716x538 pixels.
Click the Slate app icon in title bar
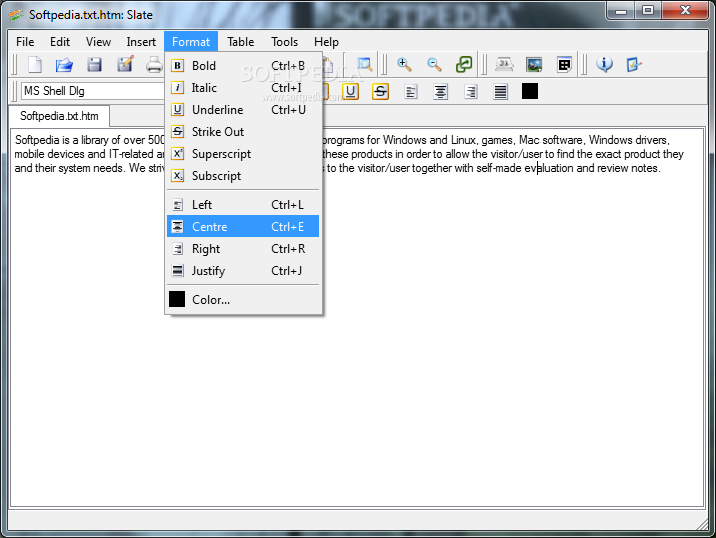(x=16, y=15)
